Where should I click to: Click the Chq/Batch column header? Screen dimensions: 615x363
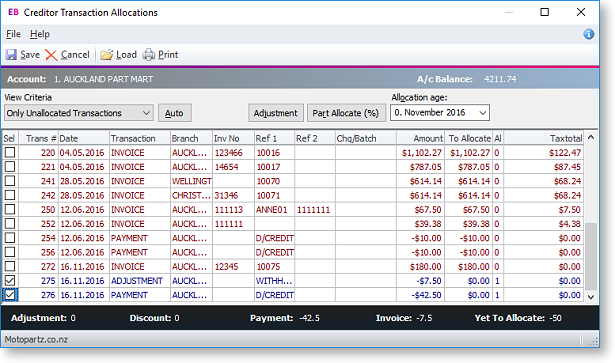coord(366,138)
